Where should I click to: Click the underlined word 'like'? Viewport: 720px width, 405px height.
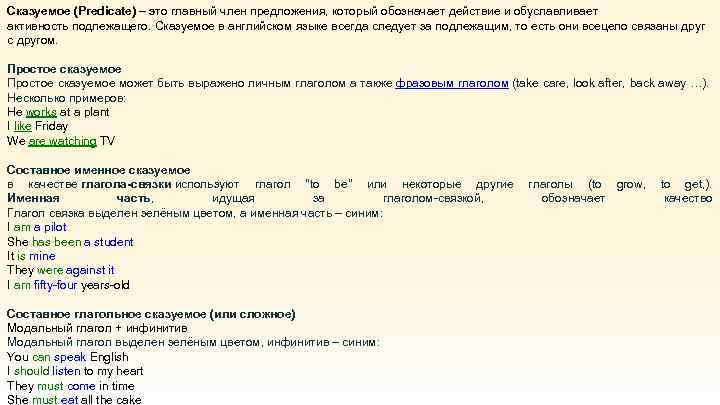[22, 126]
